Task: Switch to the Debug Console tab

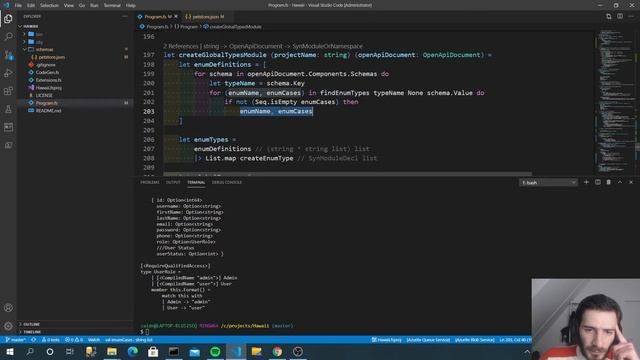Action: coord(227,182)
